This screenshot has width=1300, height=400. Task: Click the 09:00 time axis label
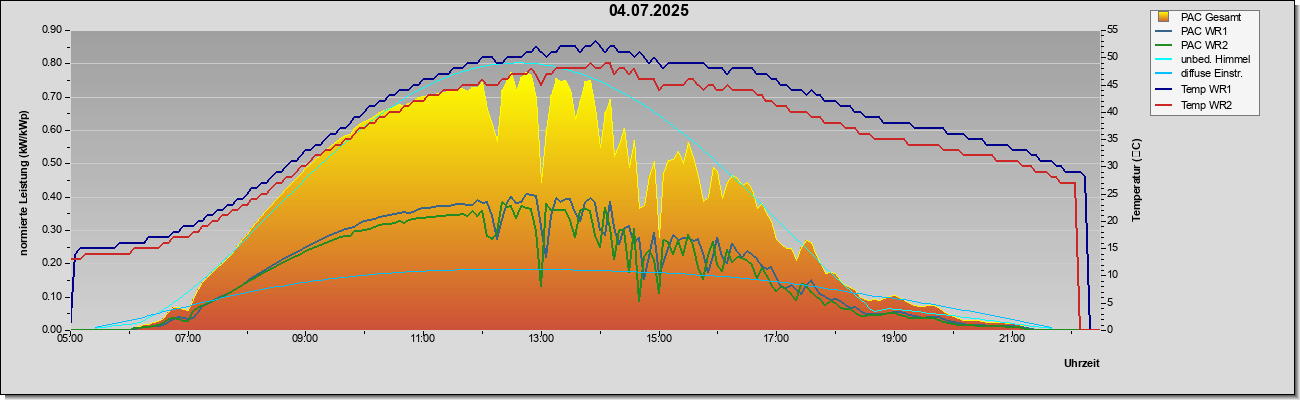[x=305, y=340]
